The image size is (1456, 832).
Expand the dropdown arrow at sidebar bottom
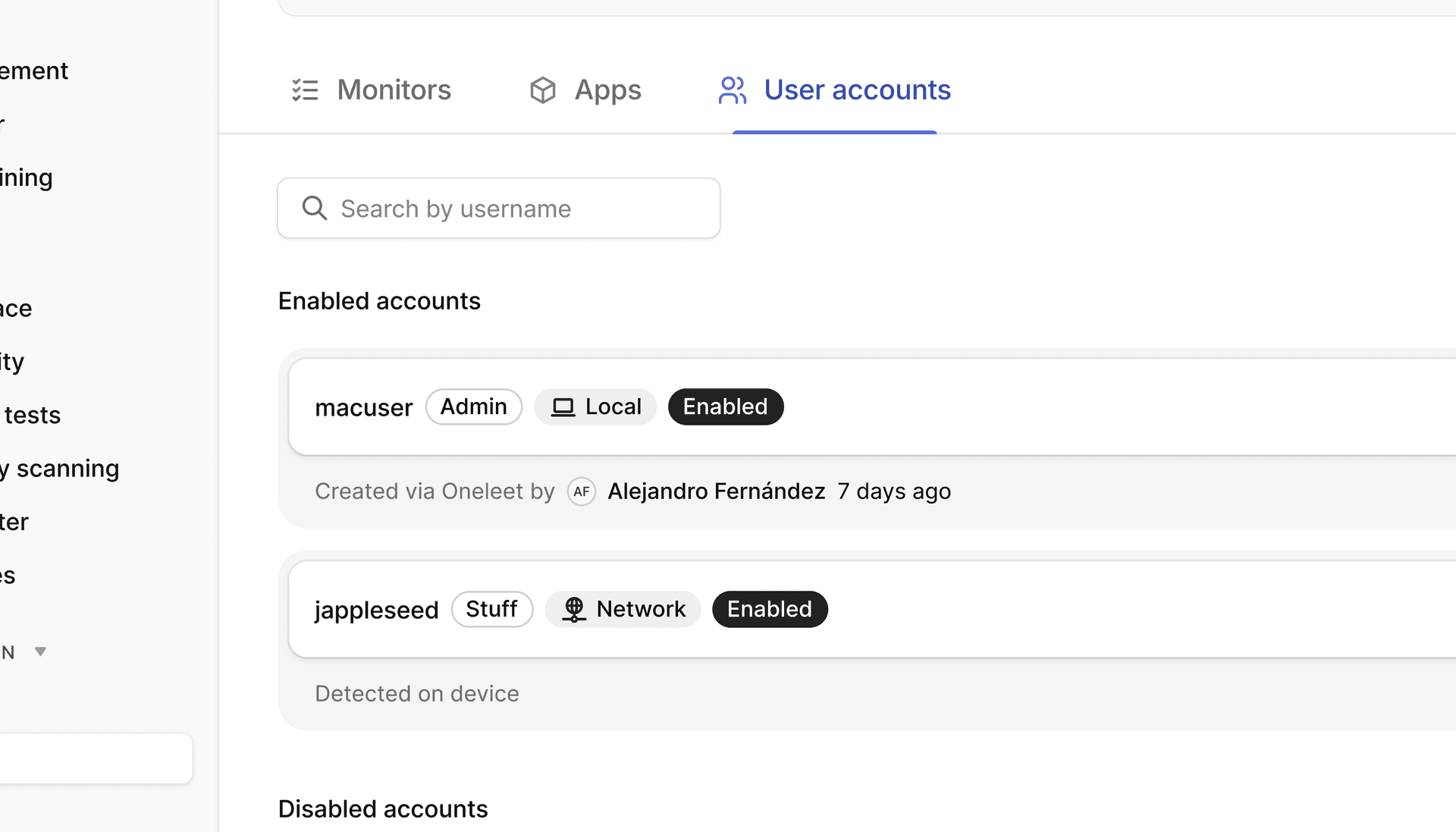(39, 651)
